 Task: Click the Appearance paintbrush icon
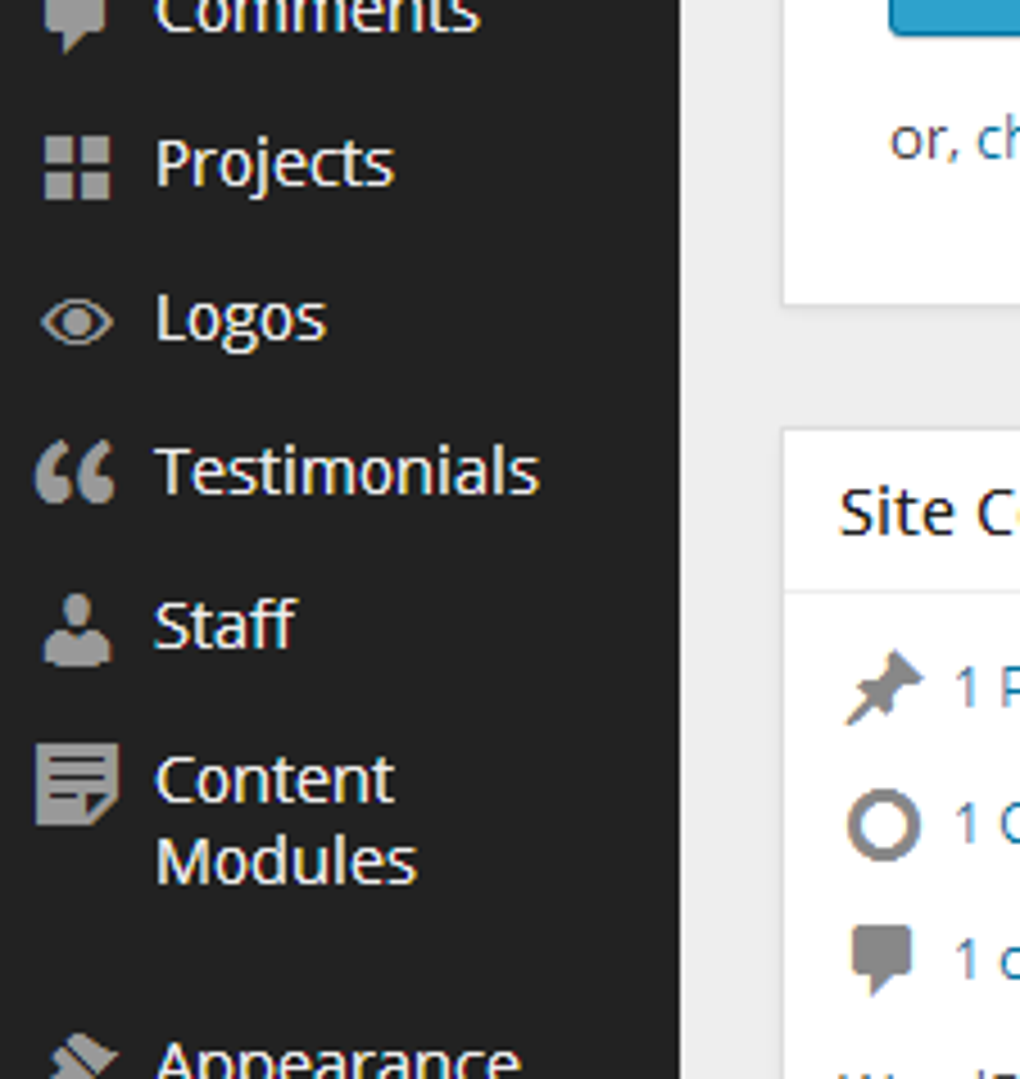(x=80, y=1058)
